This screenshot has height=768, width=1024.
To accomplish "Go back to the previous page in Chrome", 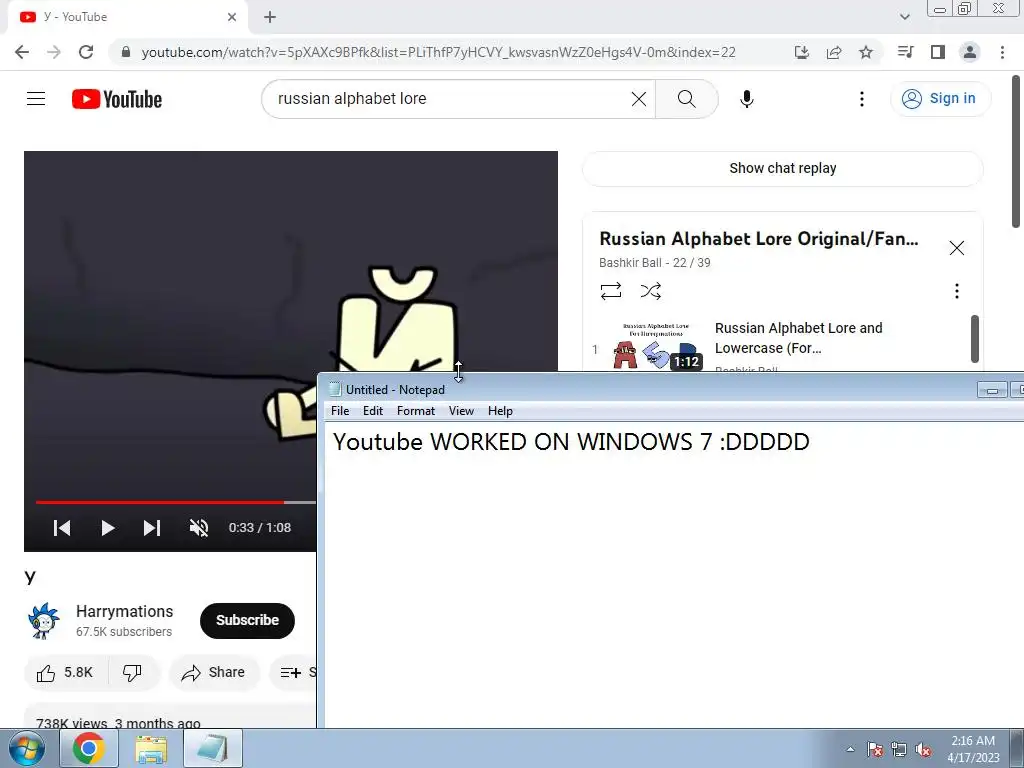I will coord(22,52).
